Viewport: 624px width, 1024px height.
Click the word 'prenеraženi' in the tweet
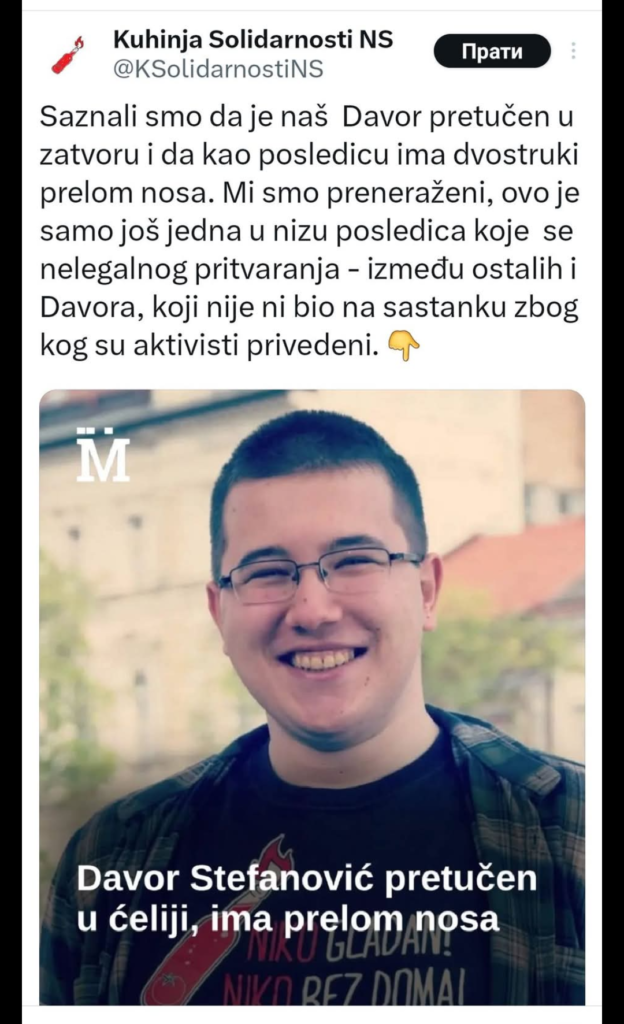[392, 194]
